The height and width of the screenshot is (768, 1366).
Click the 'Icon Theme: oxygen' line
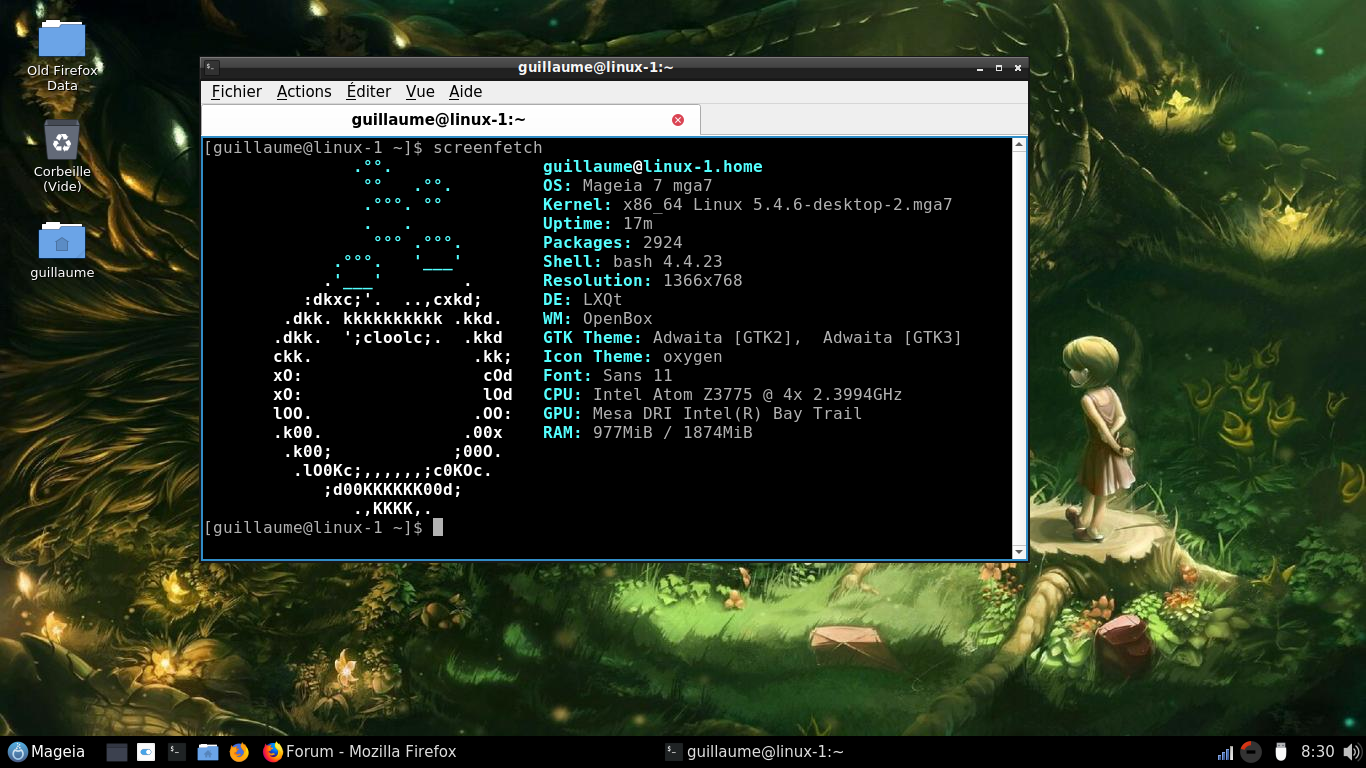[x=633, y=357]
